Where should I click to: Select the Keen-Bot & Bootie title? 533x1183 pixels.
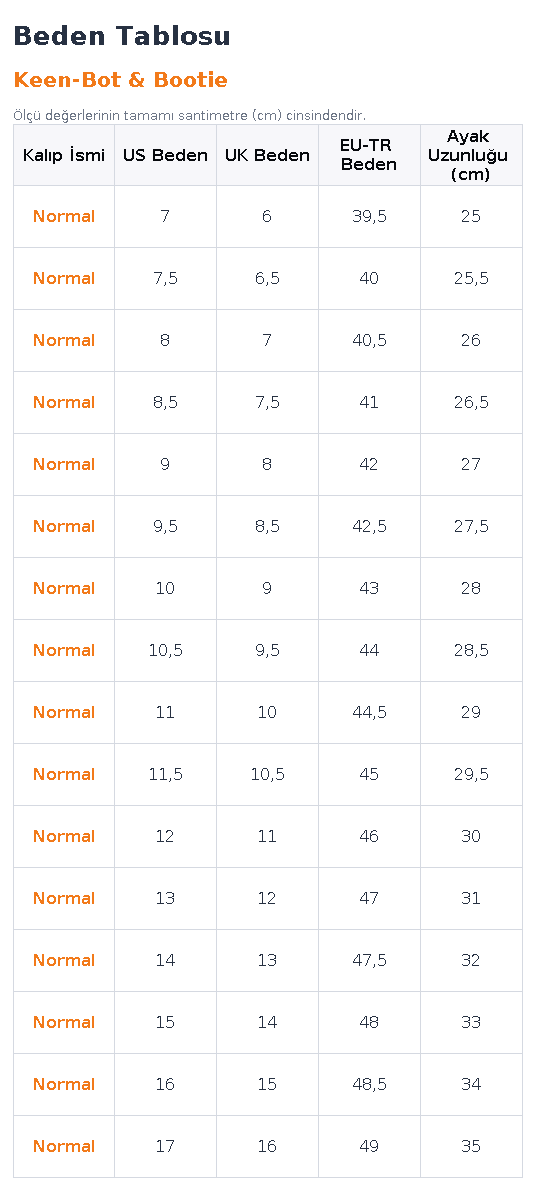tap(120, 80)
